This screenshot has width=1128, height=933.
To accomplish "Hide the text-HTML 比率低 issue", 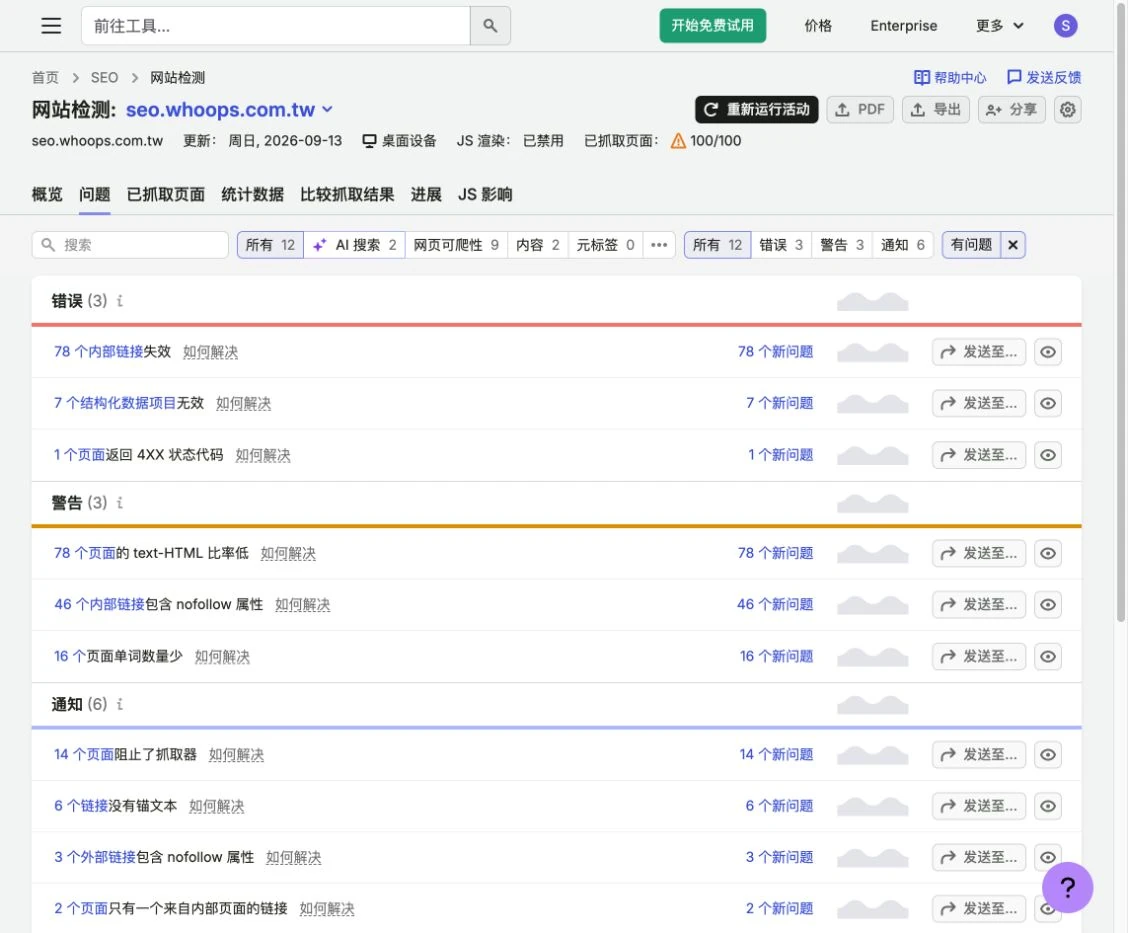I will coord(1048,553).
